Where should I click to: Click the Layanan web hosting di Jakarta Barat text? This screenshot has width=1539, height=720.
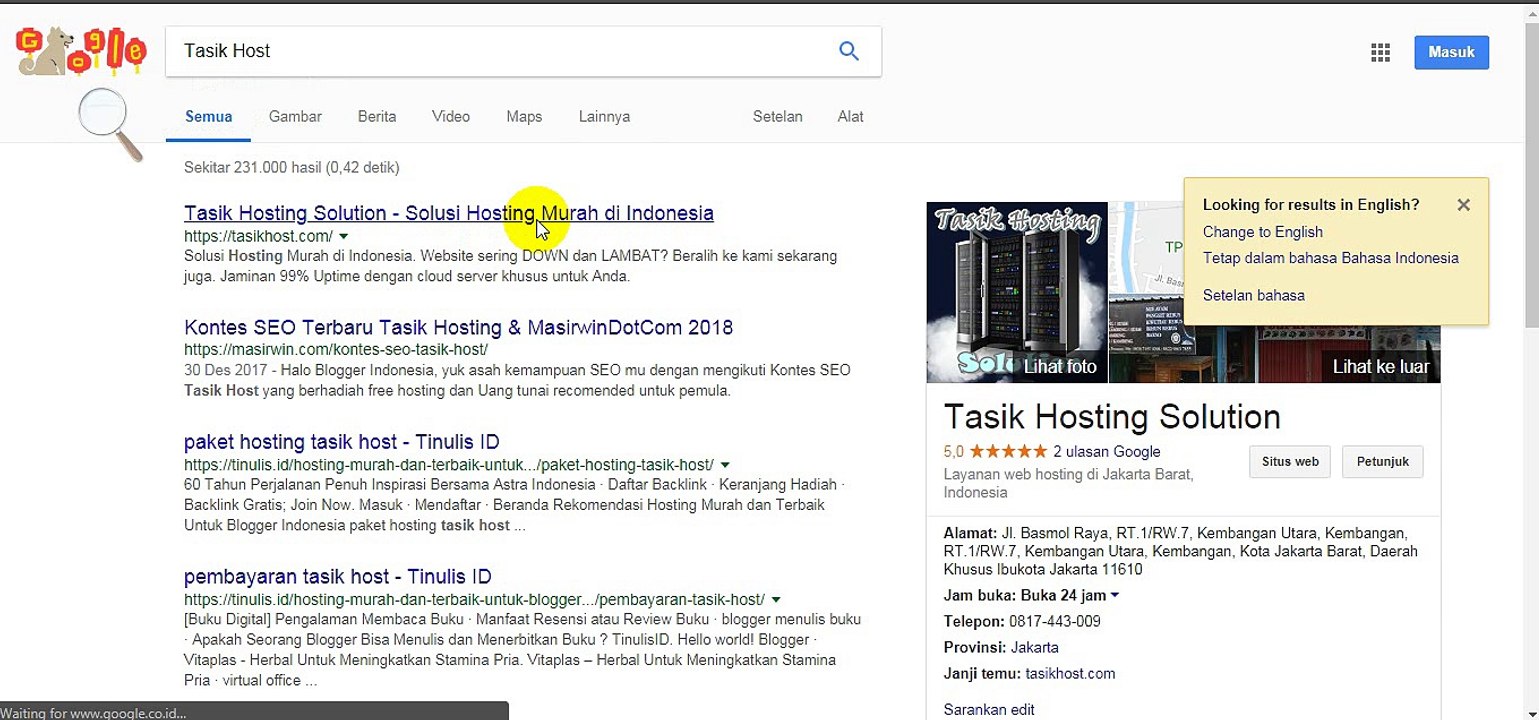click(1068, 483)
